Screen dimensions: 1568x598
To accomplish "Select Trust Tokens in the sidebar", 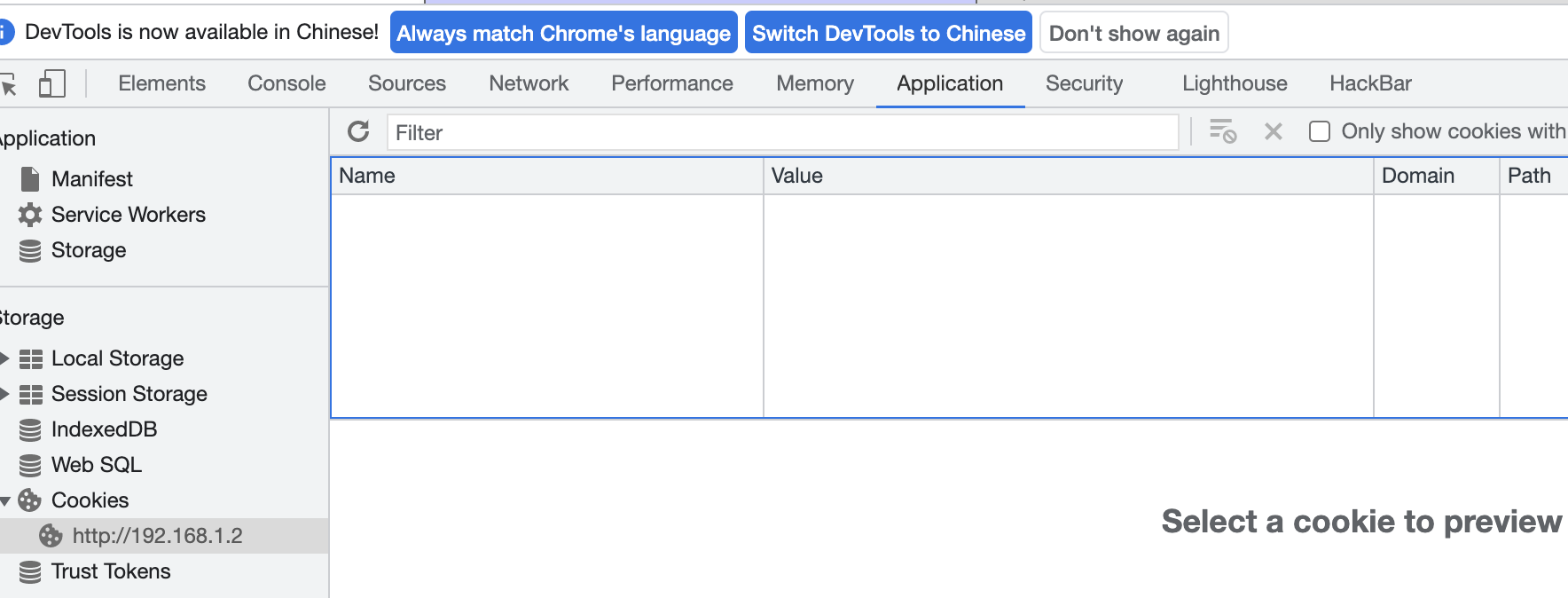I will [111, 571].
